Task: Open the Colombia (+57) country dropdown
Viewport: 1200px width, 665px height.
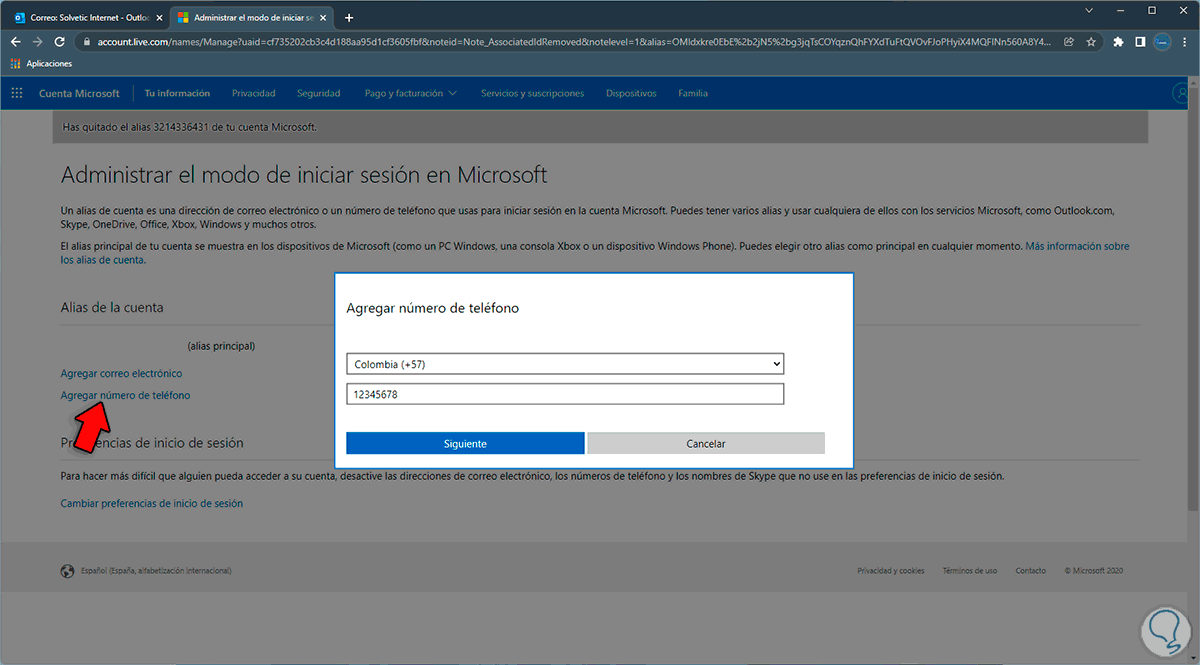Action: (565, 364)
